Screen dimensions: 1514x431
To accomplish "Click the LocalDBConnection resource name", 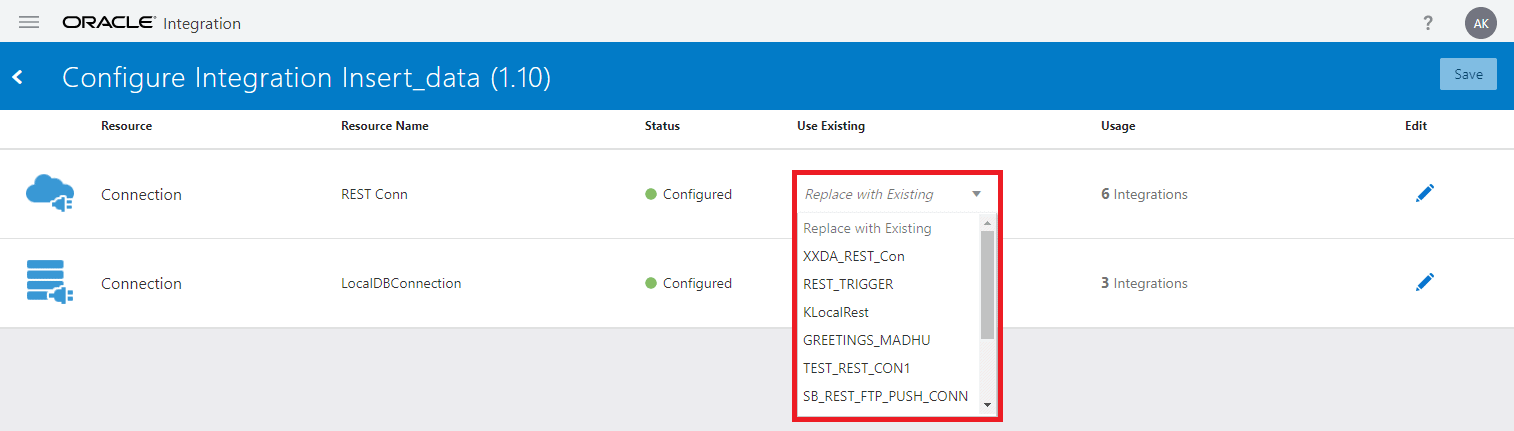I will click(401, 283).
